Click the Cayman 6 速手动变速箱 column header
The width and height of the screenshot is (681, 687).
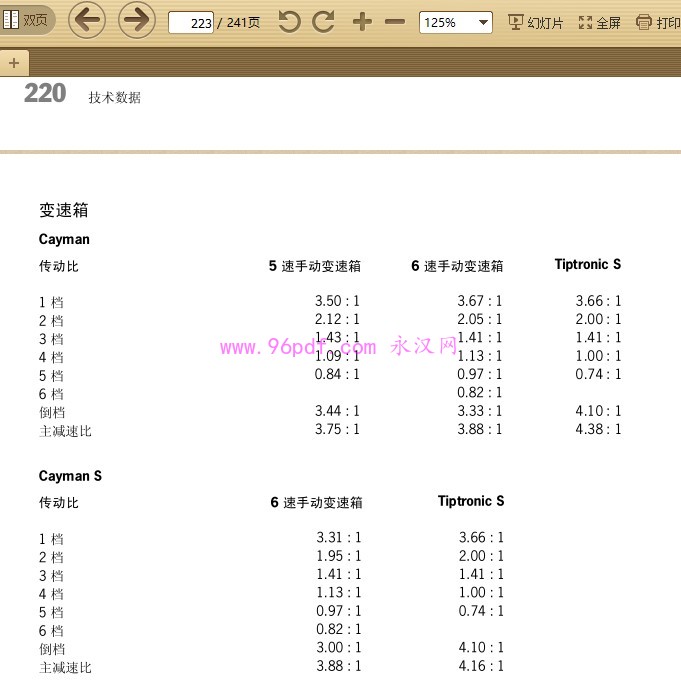457,266
